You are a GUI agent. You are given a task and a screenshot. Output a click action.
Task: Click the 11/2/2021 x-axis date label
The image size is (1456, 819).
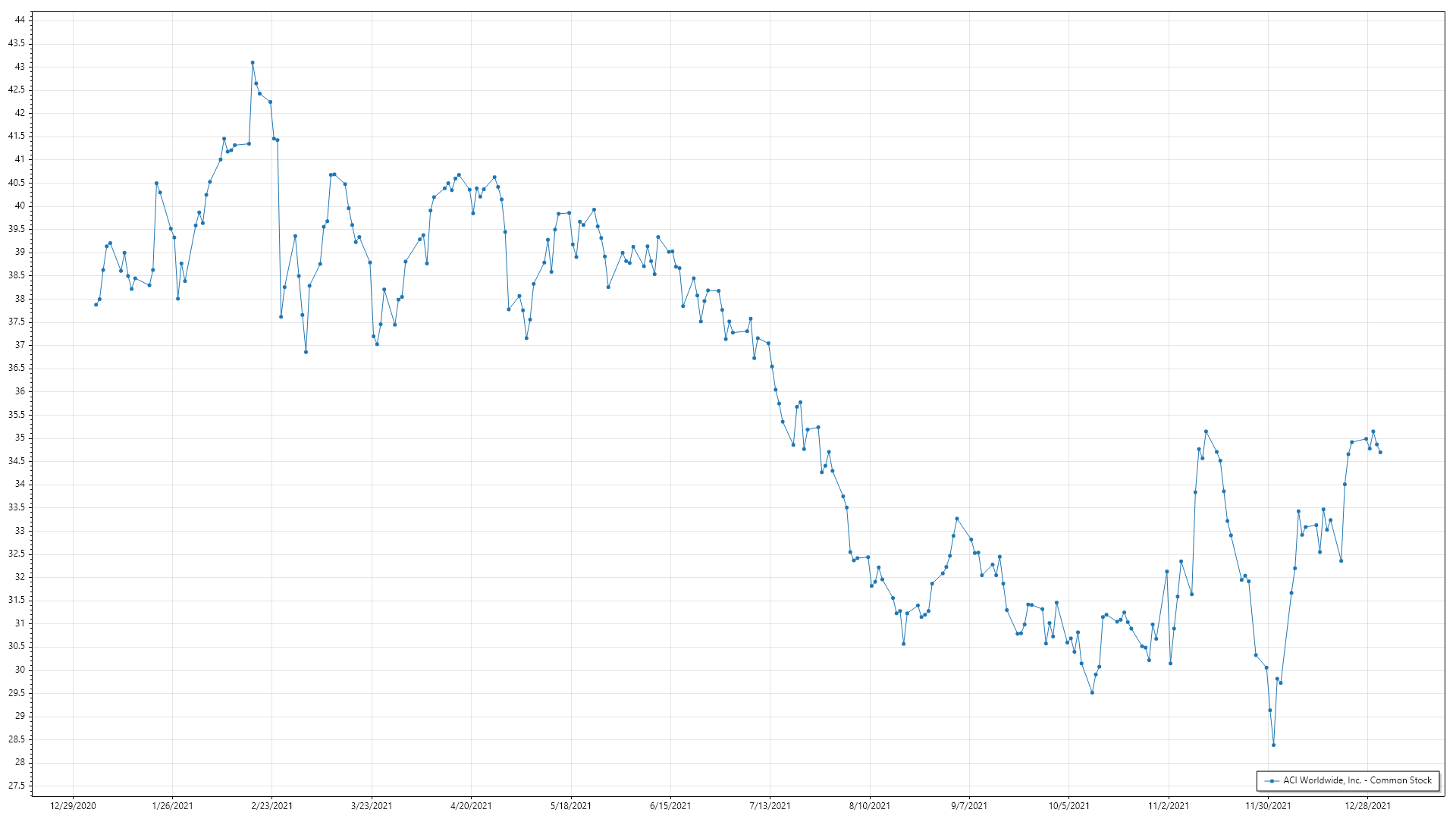1168,806
